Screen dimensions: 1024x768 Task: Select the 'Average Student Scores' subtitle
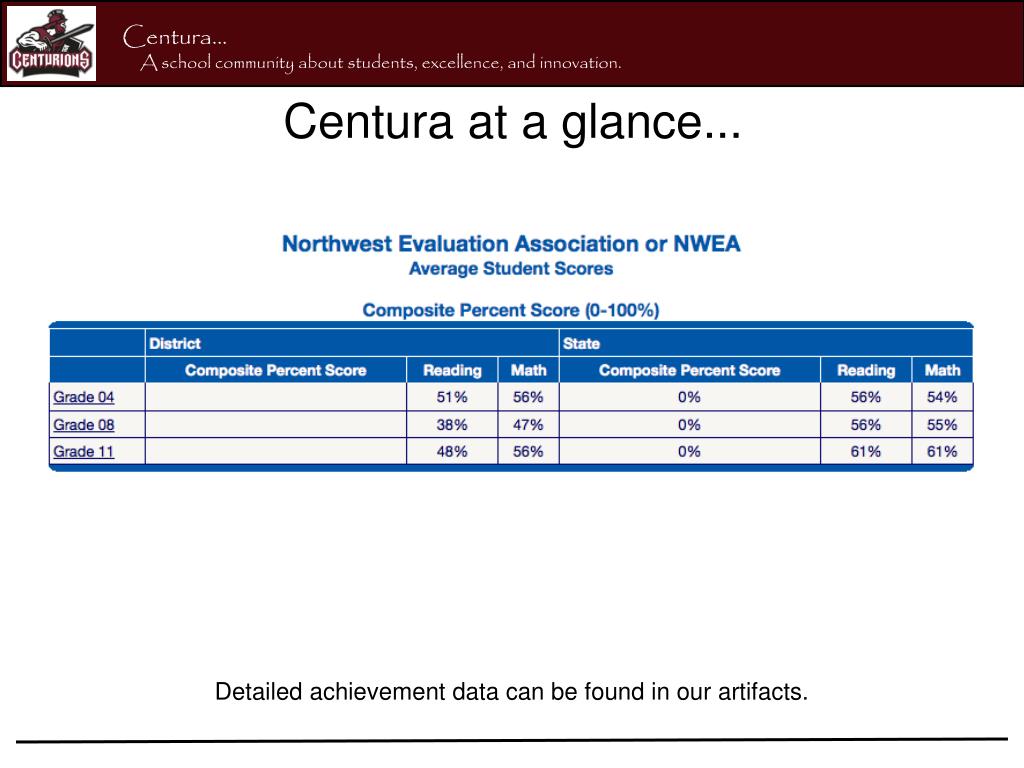click(511, 268)
